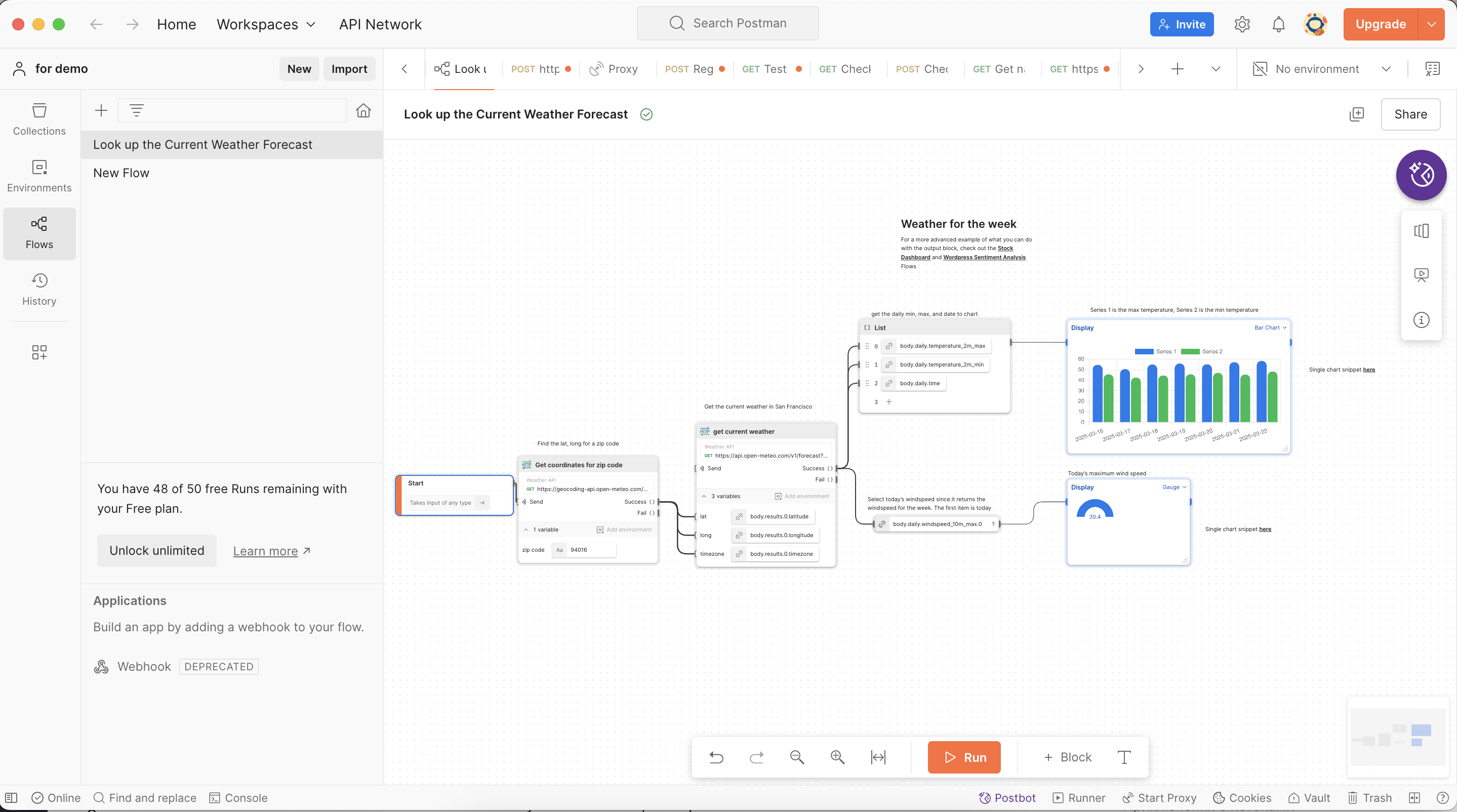Viewport: 1457px width, 812px height.
Task: Open Runner from status bar
Action: 1079,798
